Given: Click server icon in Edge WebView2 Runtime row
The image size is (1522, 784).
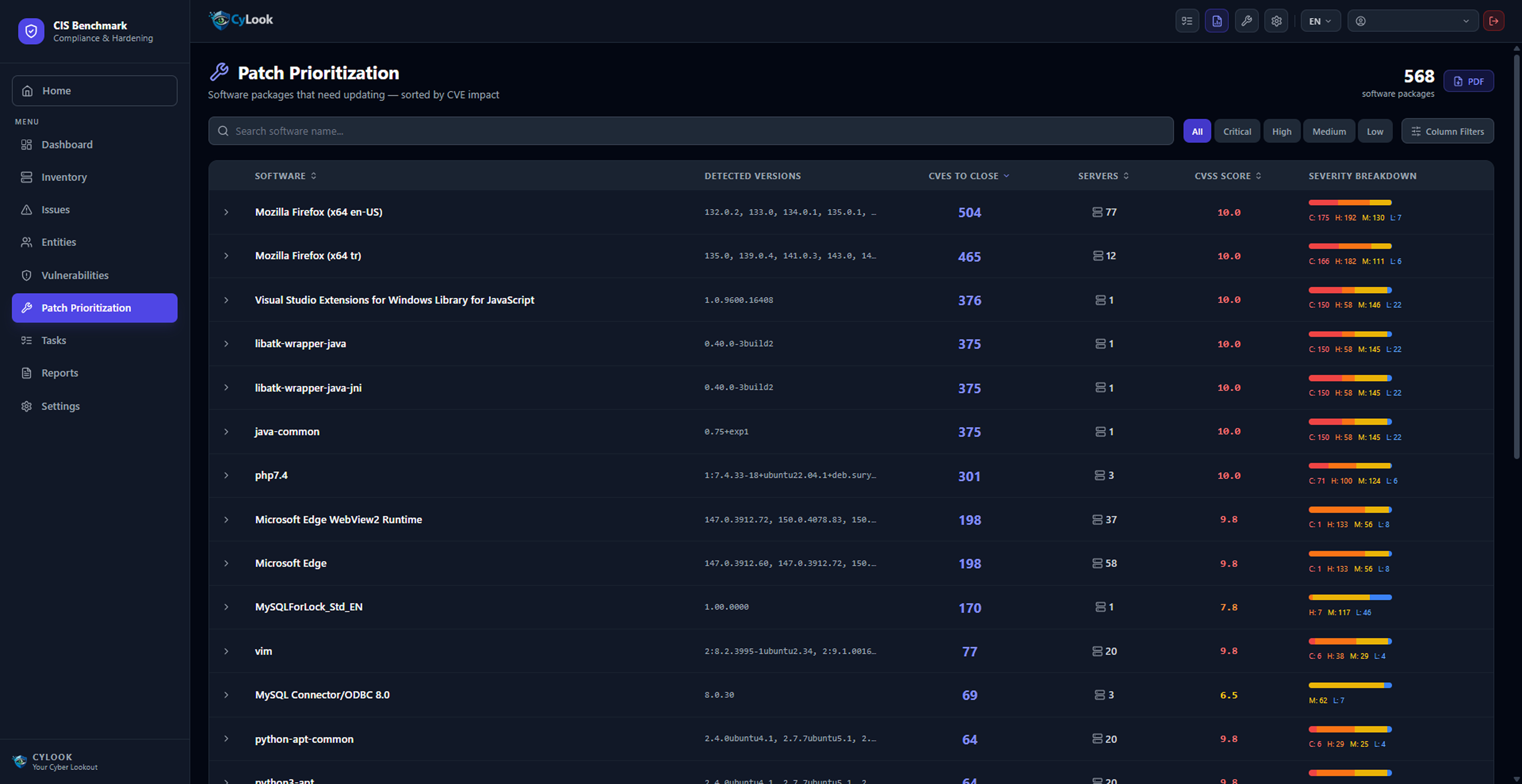Looking at the screenshot, I should [x=1097, y=520].
